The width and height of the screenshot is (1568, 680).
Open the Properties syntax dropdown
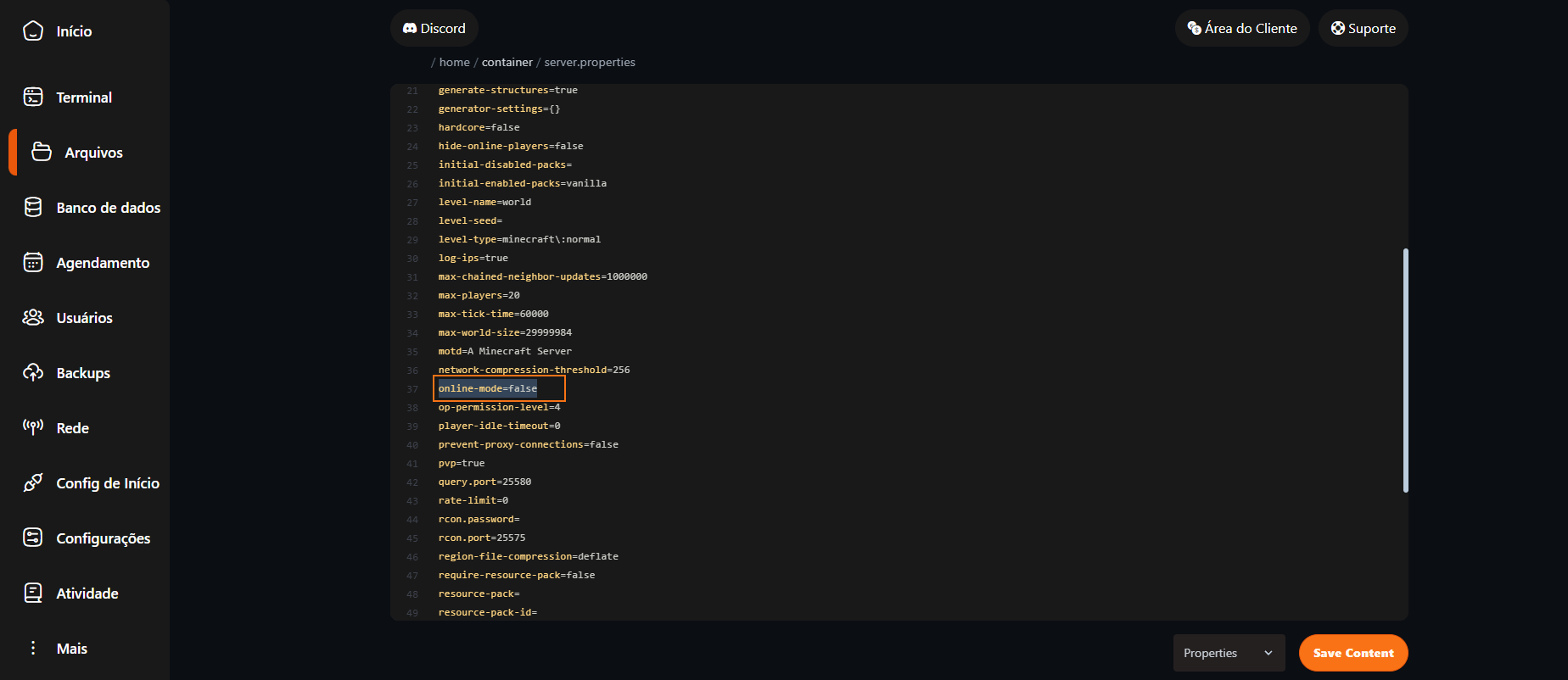(1228, 653)
